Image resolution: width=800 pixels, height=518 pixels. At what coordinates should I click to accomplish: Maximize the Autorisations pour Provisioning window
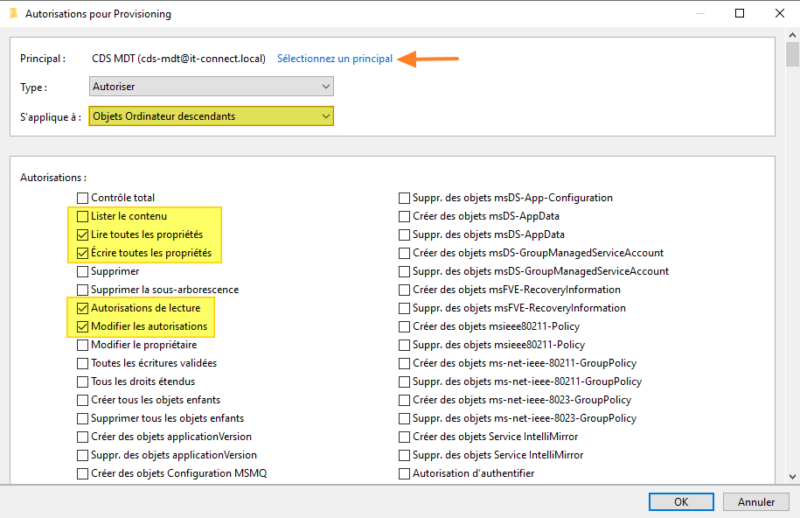pos(739,13)
